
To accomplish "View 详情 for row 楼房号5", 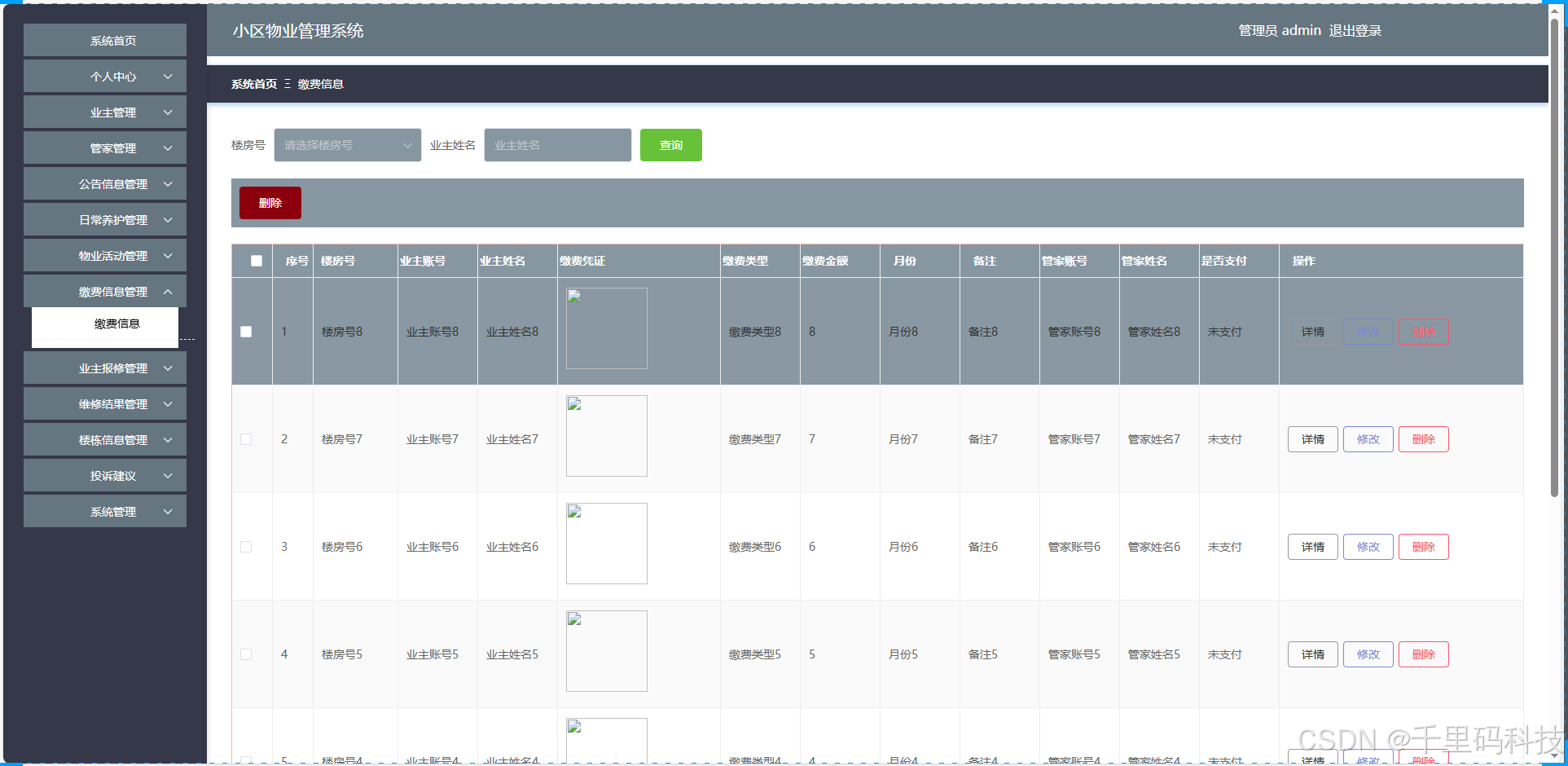I will tap(1313, 654).
